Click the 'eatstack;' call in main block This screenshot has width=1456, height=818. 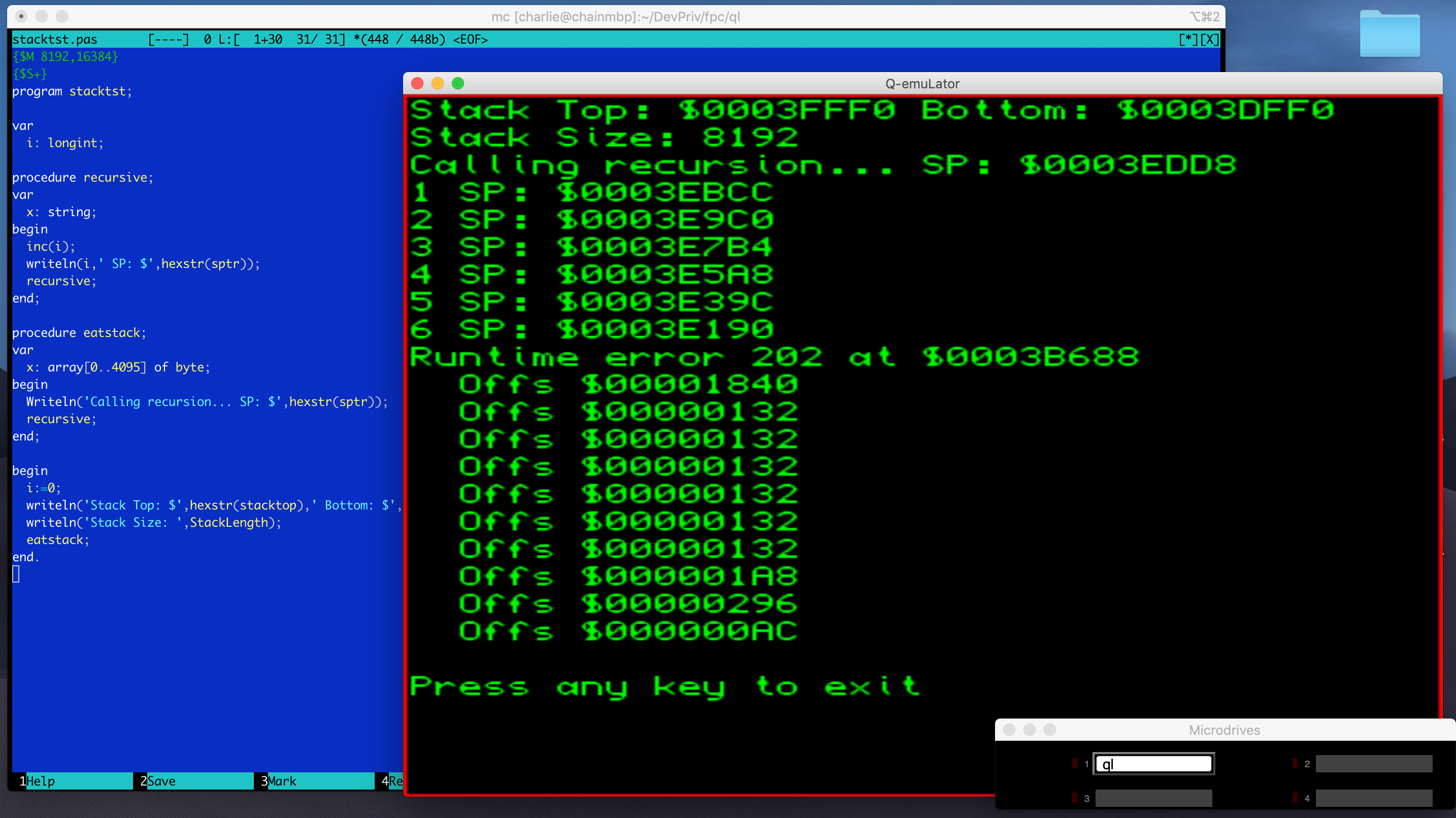pos(58,539)
